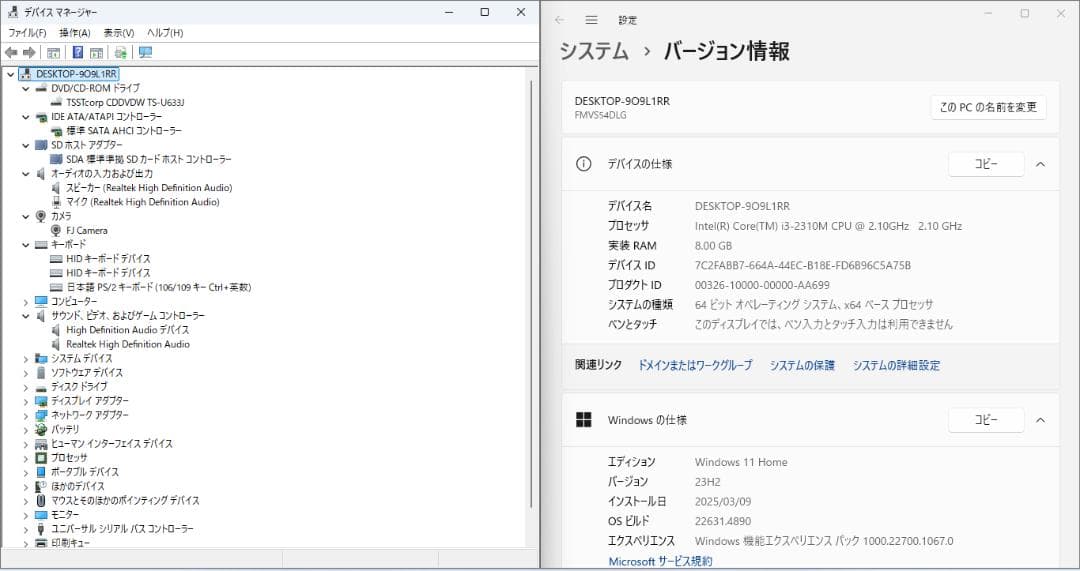Click the info icon beside device specifications
Image resolution: width=1080 pixels, height=571 pixels.
tap(583, 164)
